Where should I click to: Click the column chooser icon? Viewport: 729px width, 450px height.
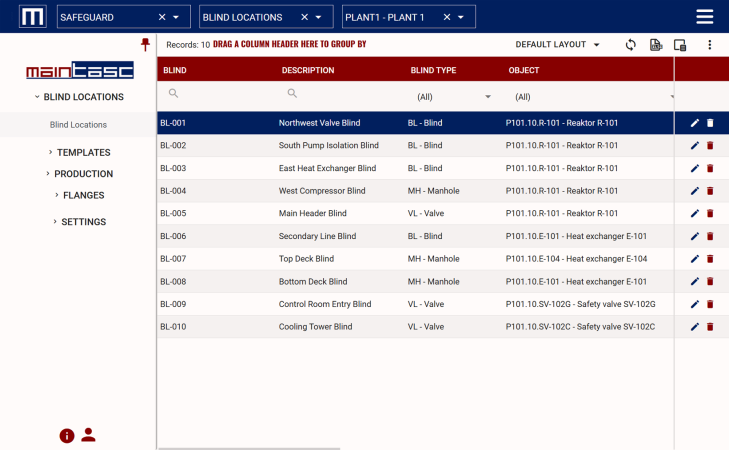tap(680, 45)
